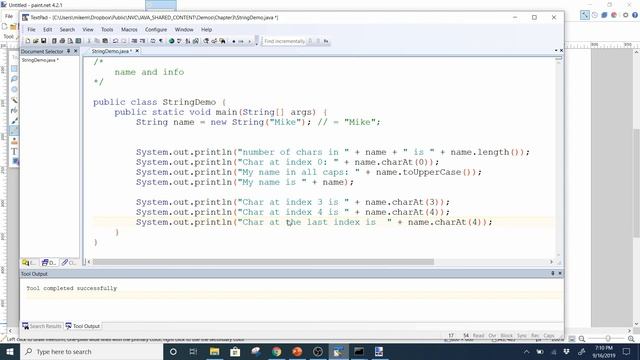Screen dimensions: 640x360
Task: Click the Type here to search box
Action: [x=91, y=351]
